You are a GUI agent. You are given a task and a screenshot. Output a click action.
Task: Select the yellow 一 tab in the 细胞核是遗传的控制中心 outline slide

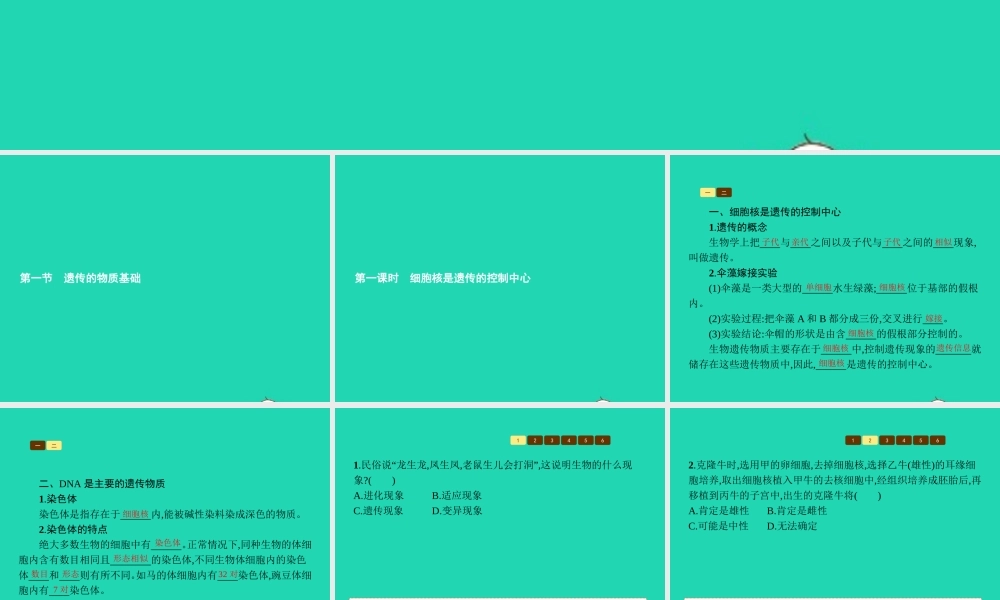tap(707, 193)
